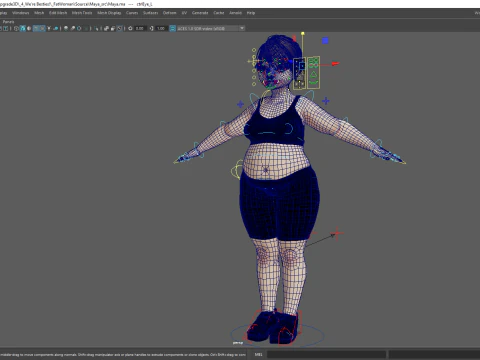Viewport: 480px width, 360px height.
Task: Open the Mesh Display menu
Action: point(109,13)
